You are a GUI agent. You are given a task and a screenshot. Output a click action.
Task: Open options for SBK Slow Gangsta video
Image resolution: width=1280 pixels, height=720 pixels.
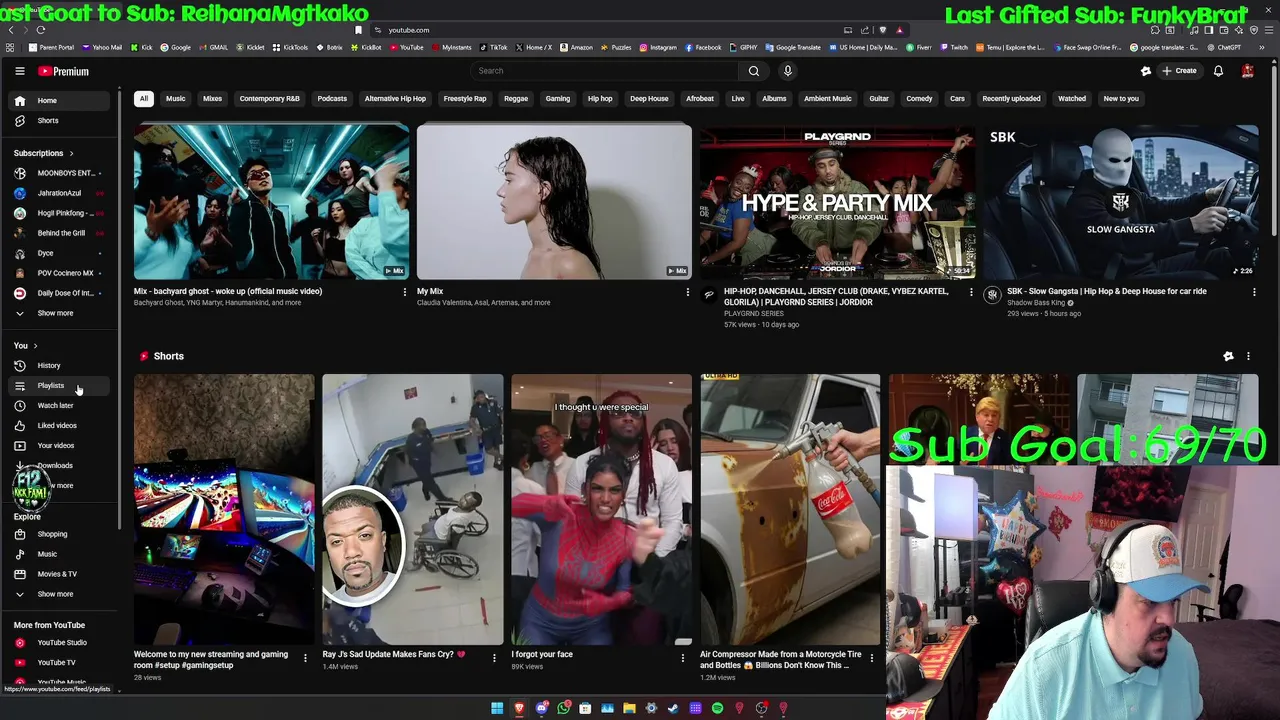click(x=1253, y=292)
